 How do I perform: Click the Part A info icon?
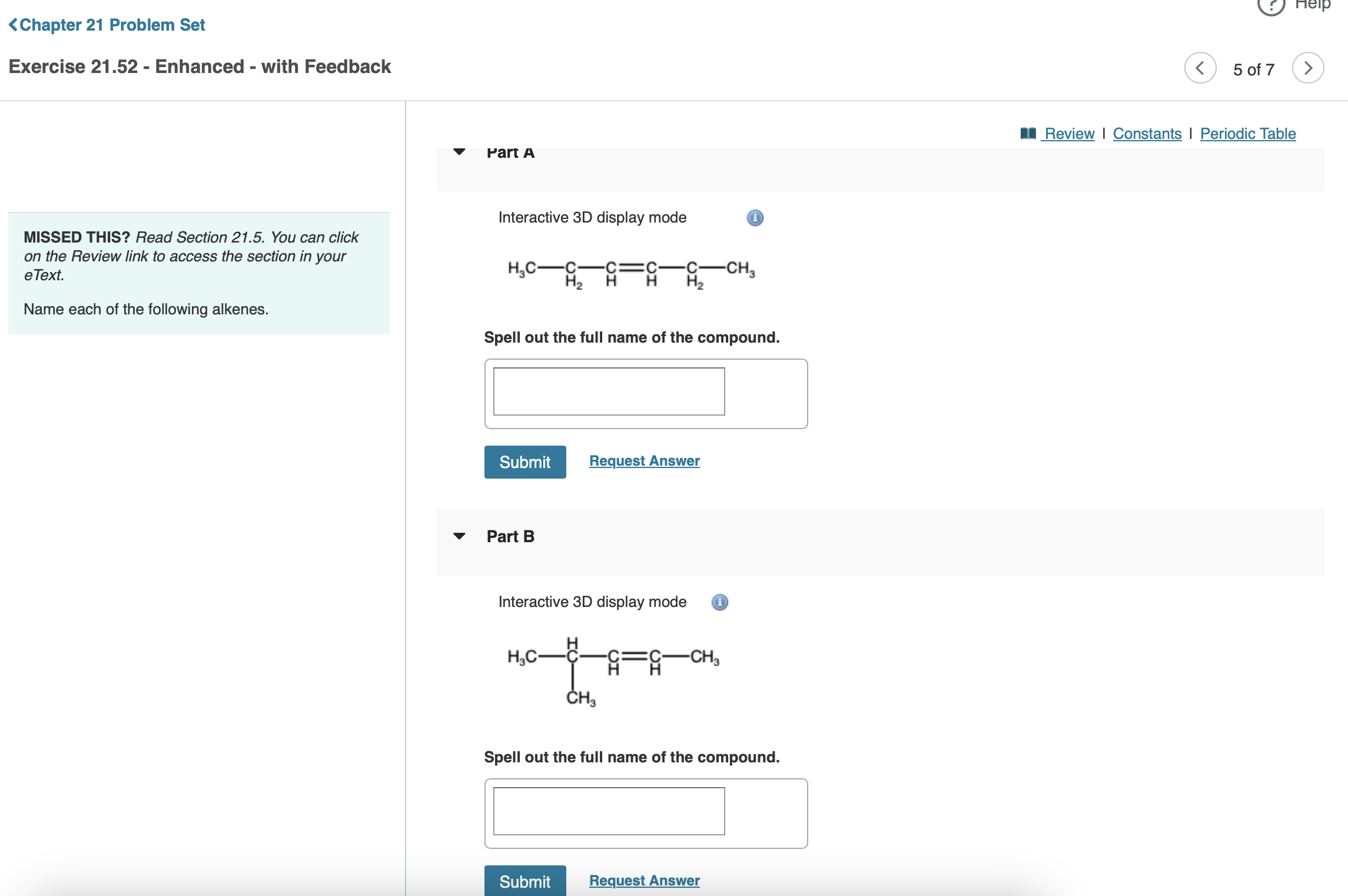(755, 218)
